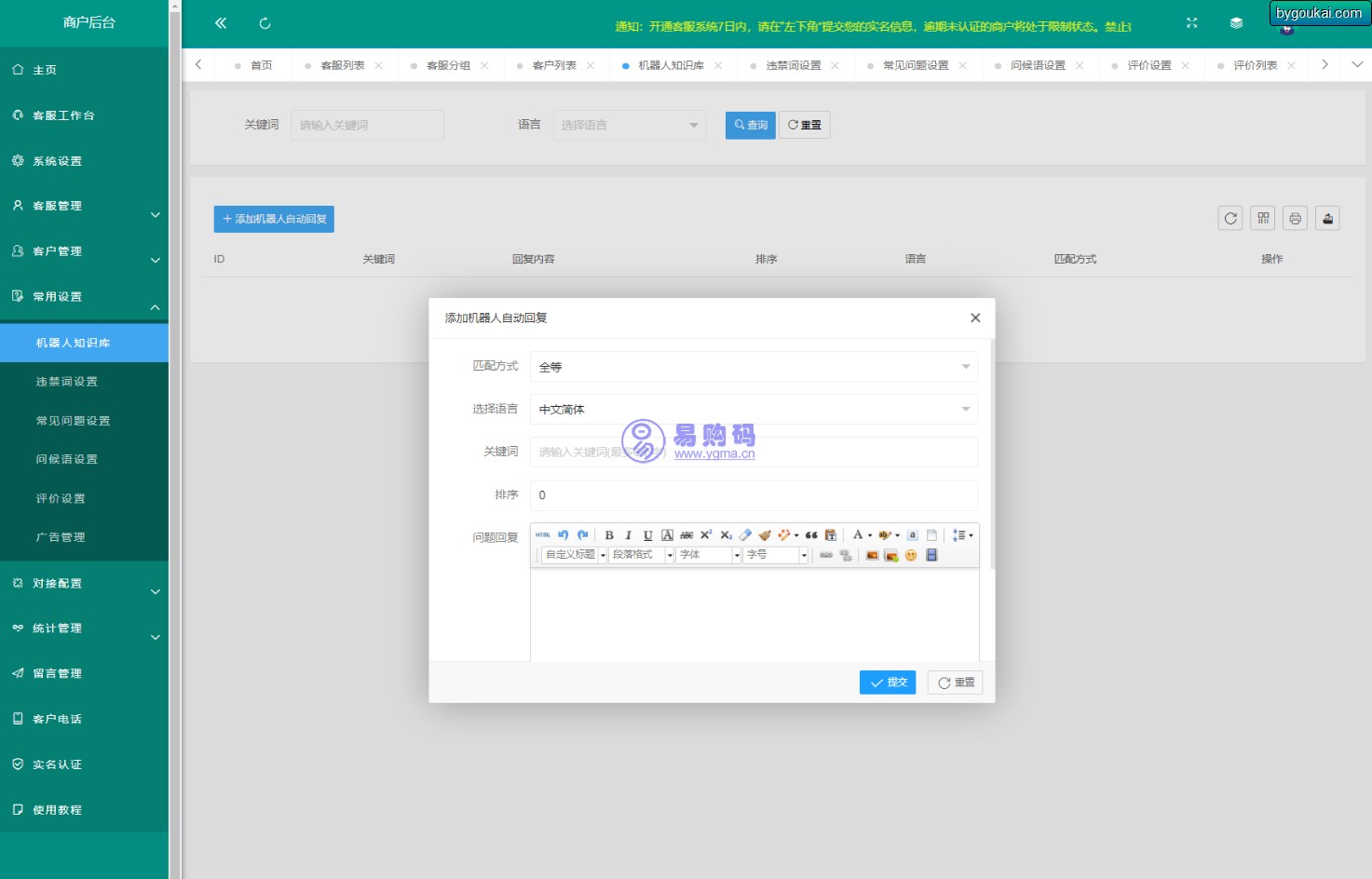The image size is (1372, 879).
Task: Click the print icon above the table
Action: 1295,219
